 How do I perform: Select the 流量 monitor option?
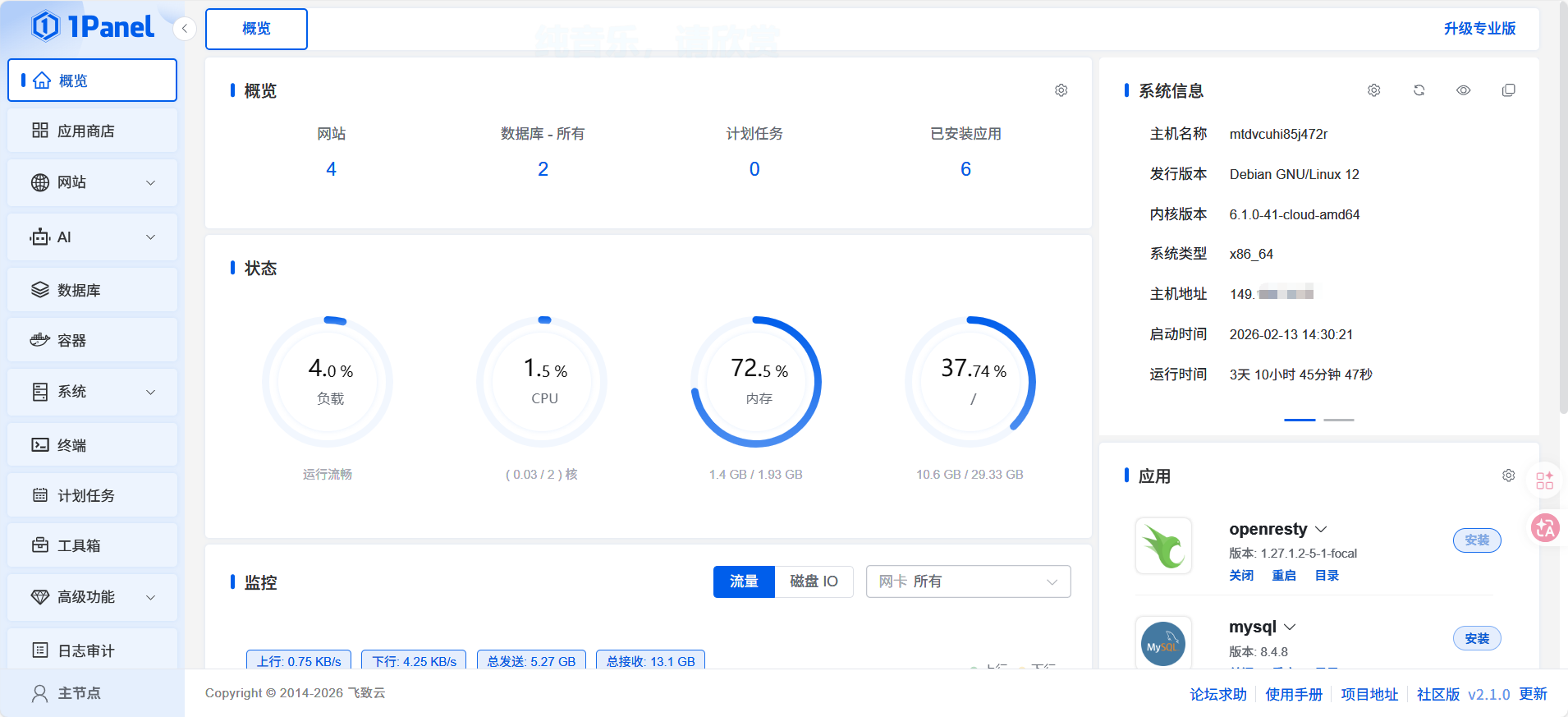[x=744, y=581]
